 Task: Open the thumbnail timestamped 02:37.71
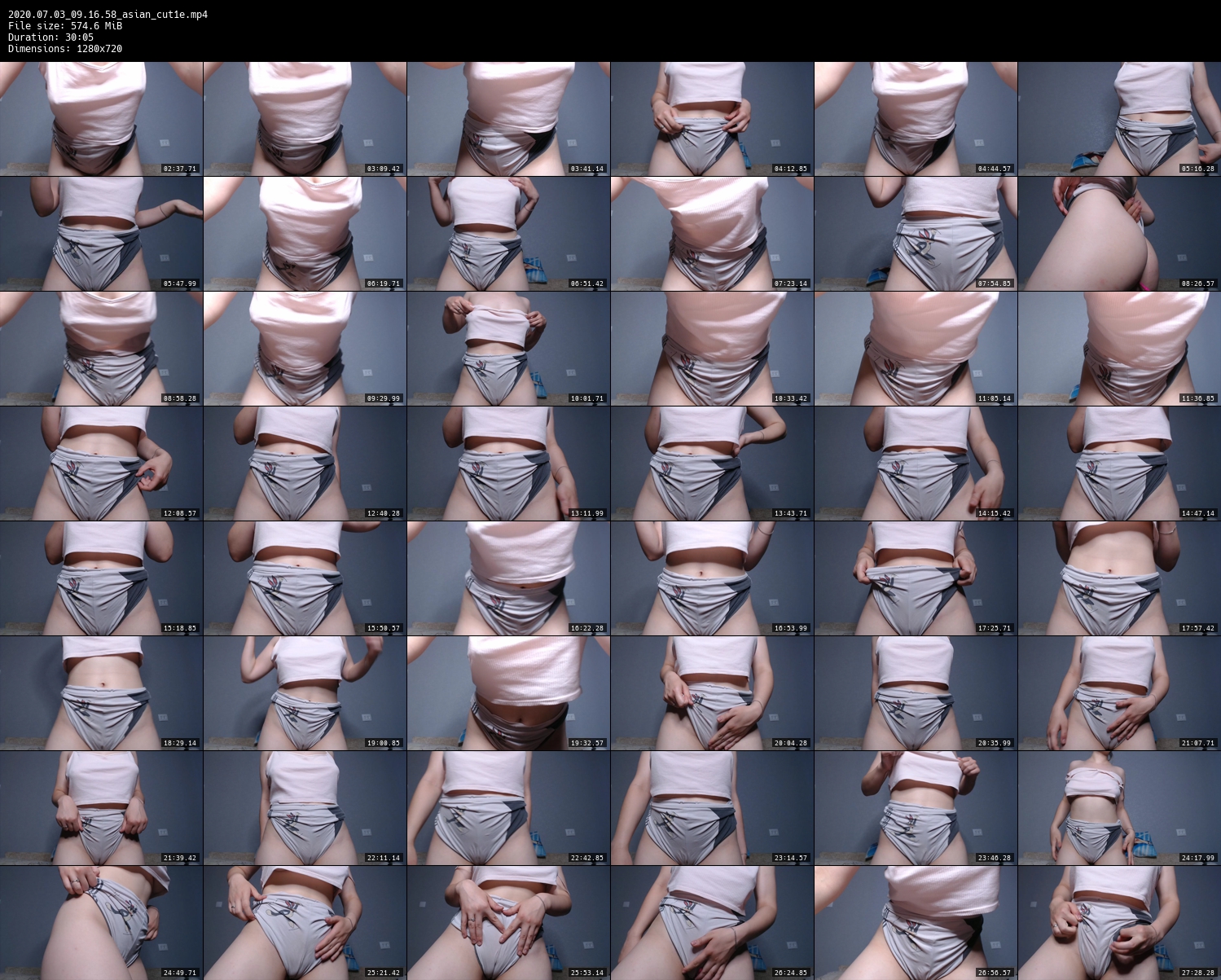pos(101,119)
